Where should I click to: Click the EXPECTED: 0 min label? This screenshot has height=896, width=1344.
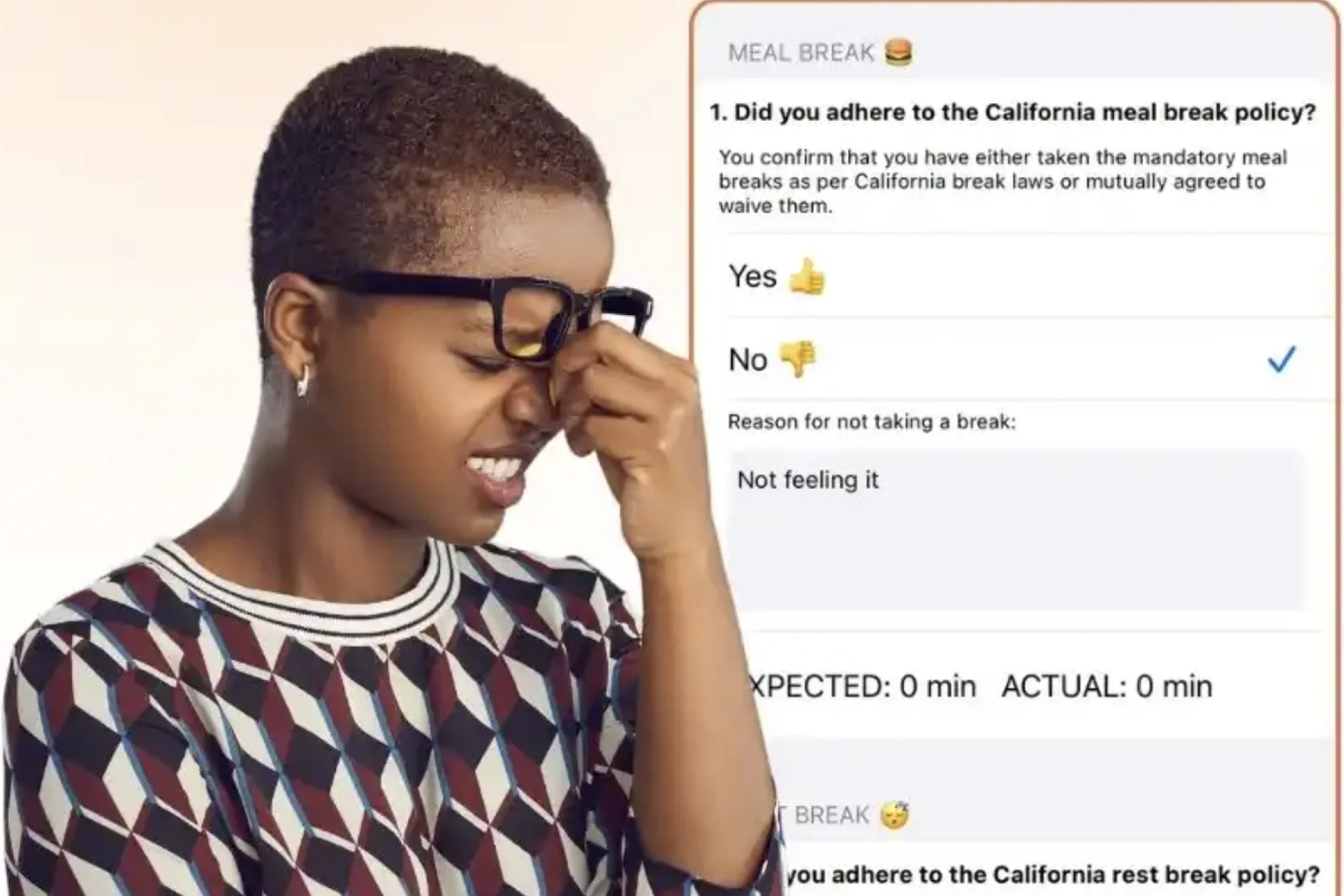tap(863, 686)
